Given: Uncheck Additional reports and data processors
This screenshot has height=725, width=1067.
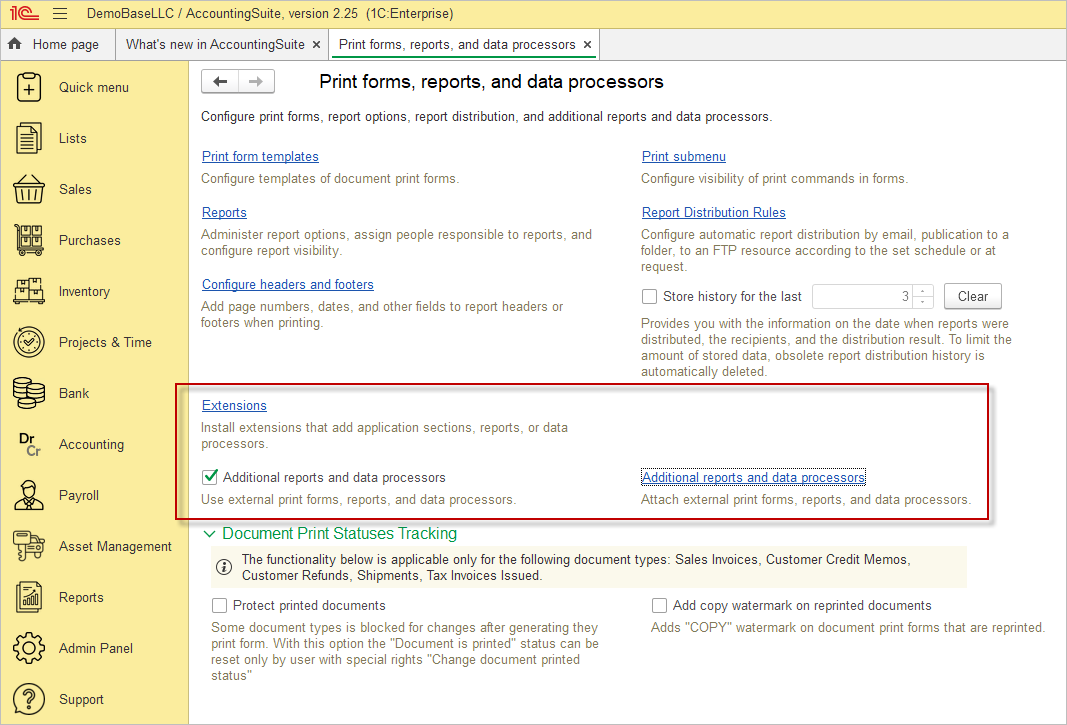Looking at the screenshot, I should (210, 477).
